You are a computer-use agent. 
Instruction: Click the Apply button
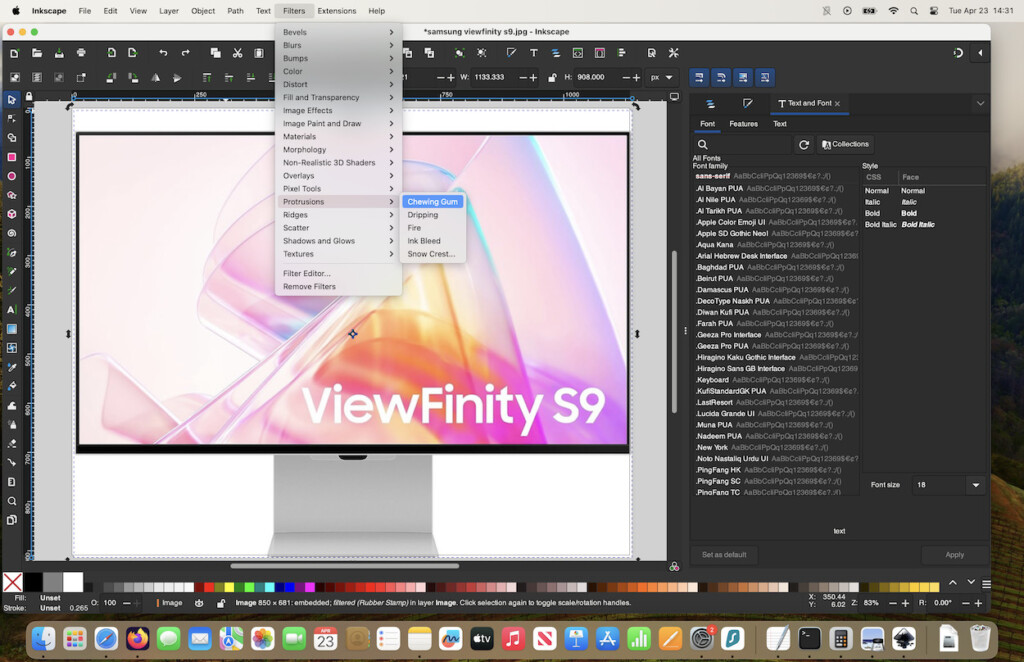click(x=954, y=555)
